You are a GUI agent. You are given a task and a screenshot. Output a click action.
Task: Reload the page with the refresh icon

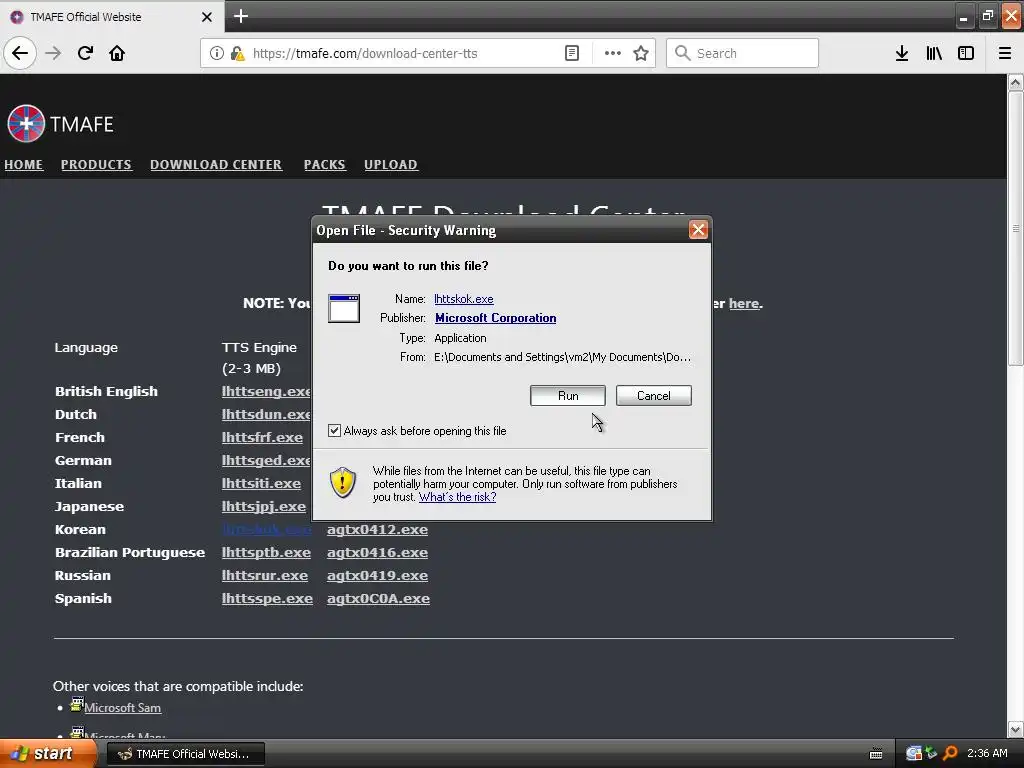[86, 53]
